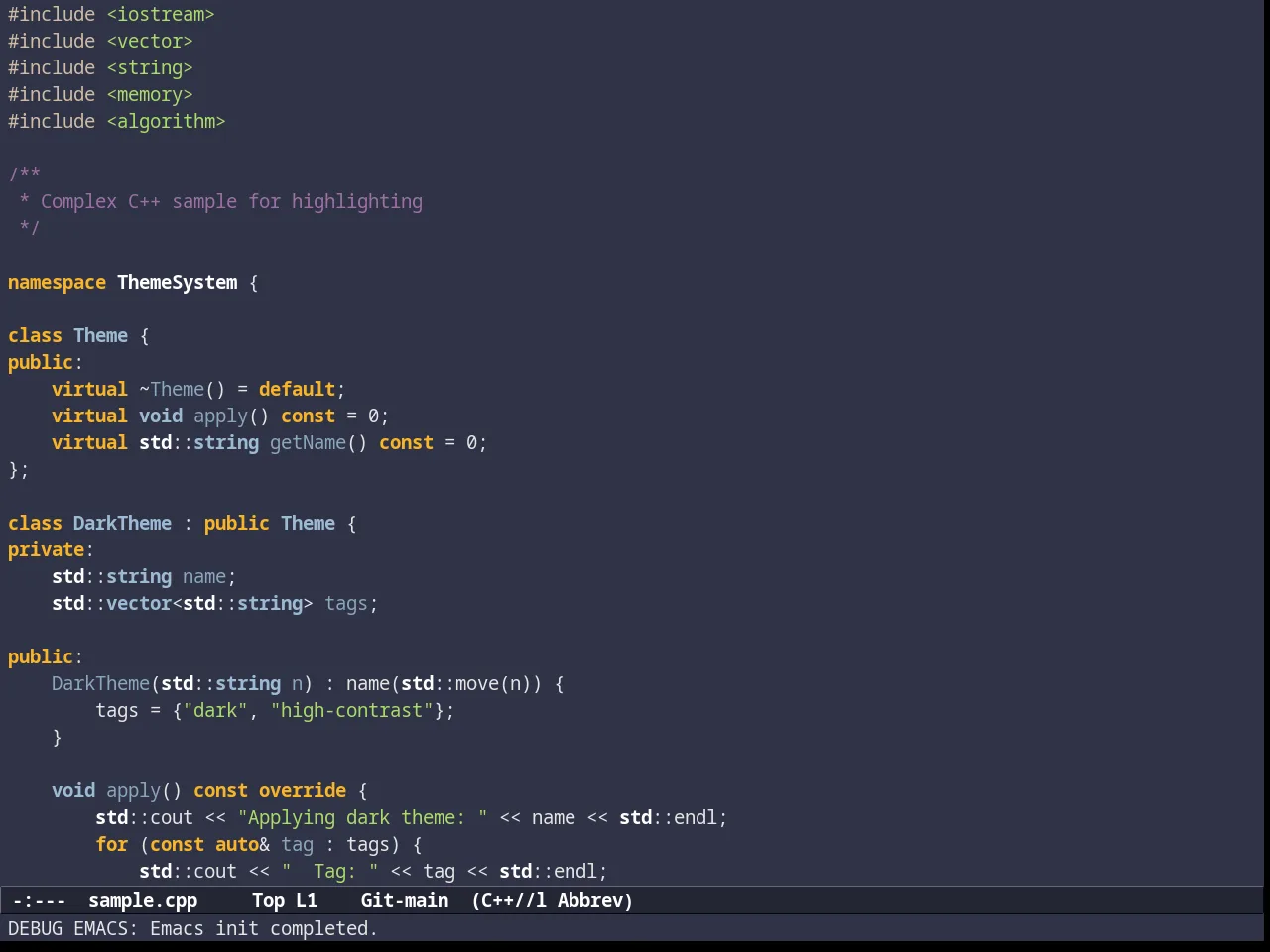Click the for keyword in the loop
Viewport: 1270px width, 952px height.
[x=111, y=844]
